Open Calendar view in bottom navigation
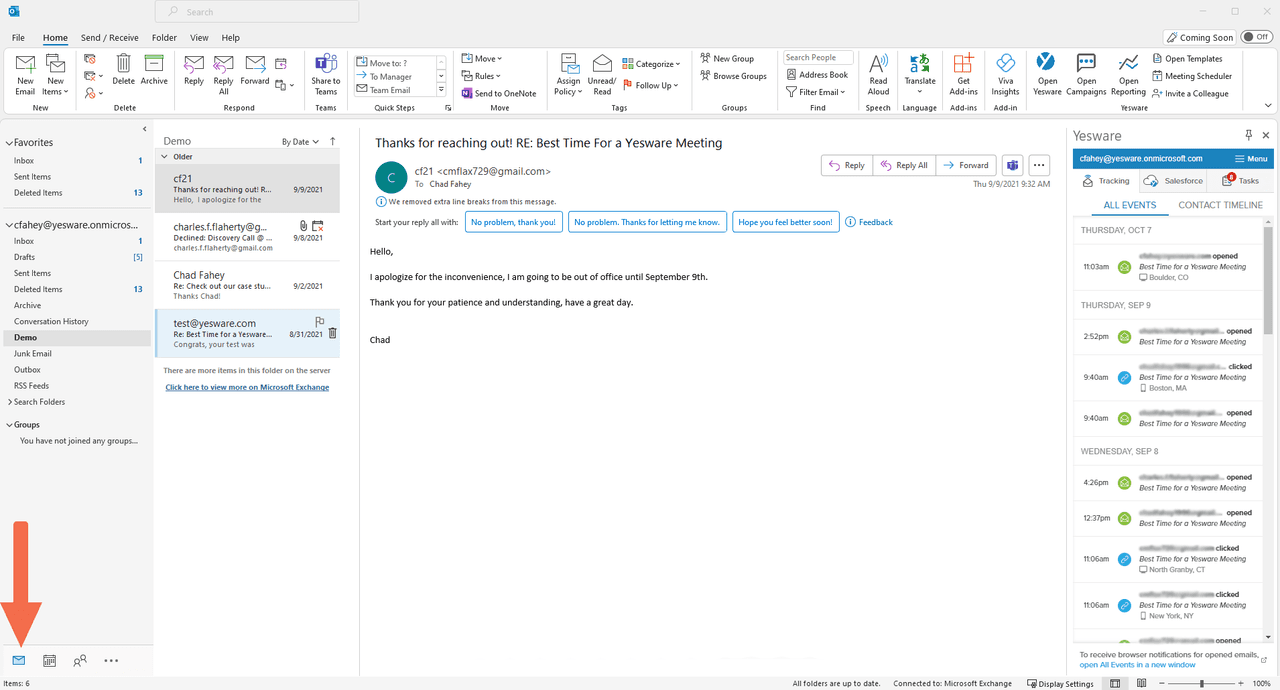The width and height of the screenshot is (1280, 690). pyautogui.click(x=49, y=661)
